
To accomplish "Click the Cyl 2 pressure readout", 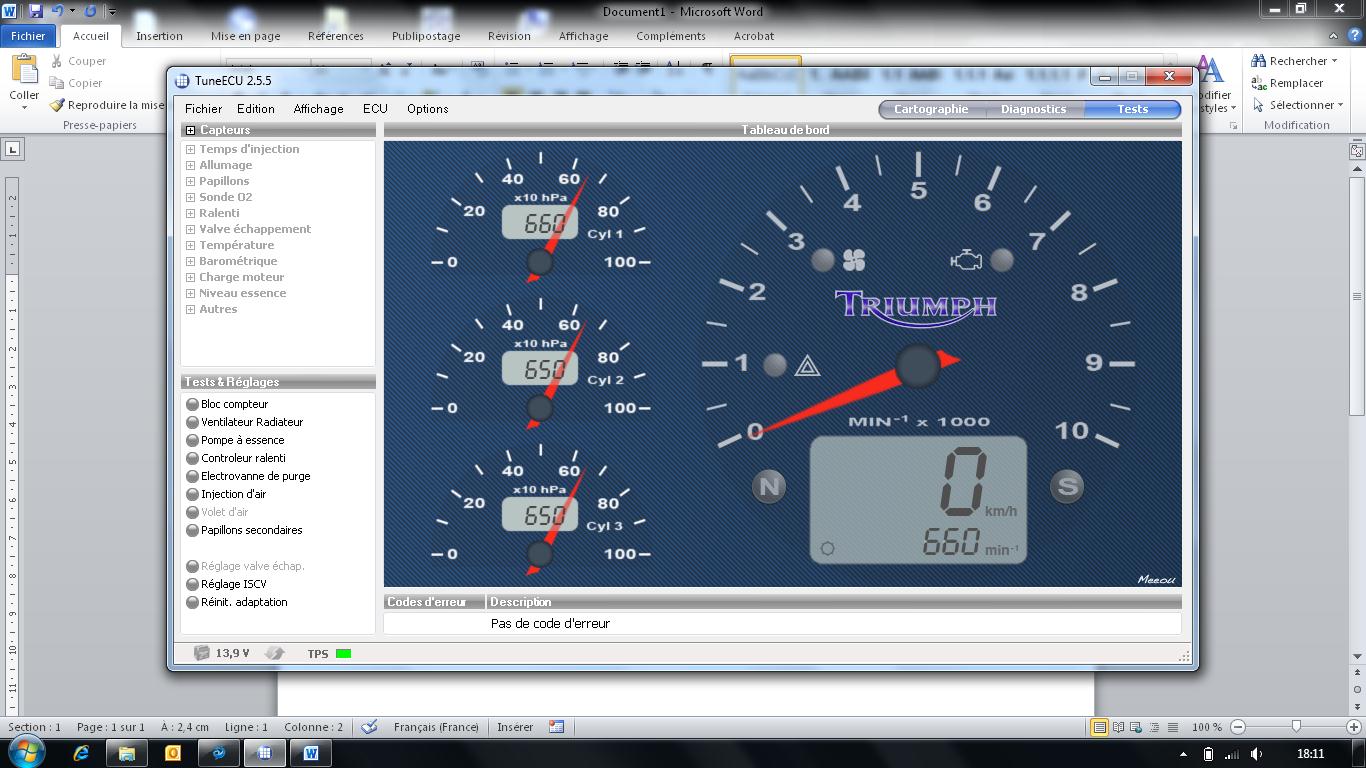I will 540,369.
